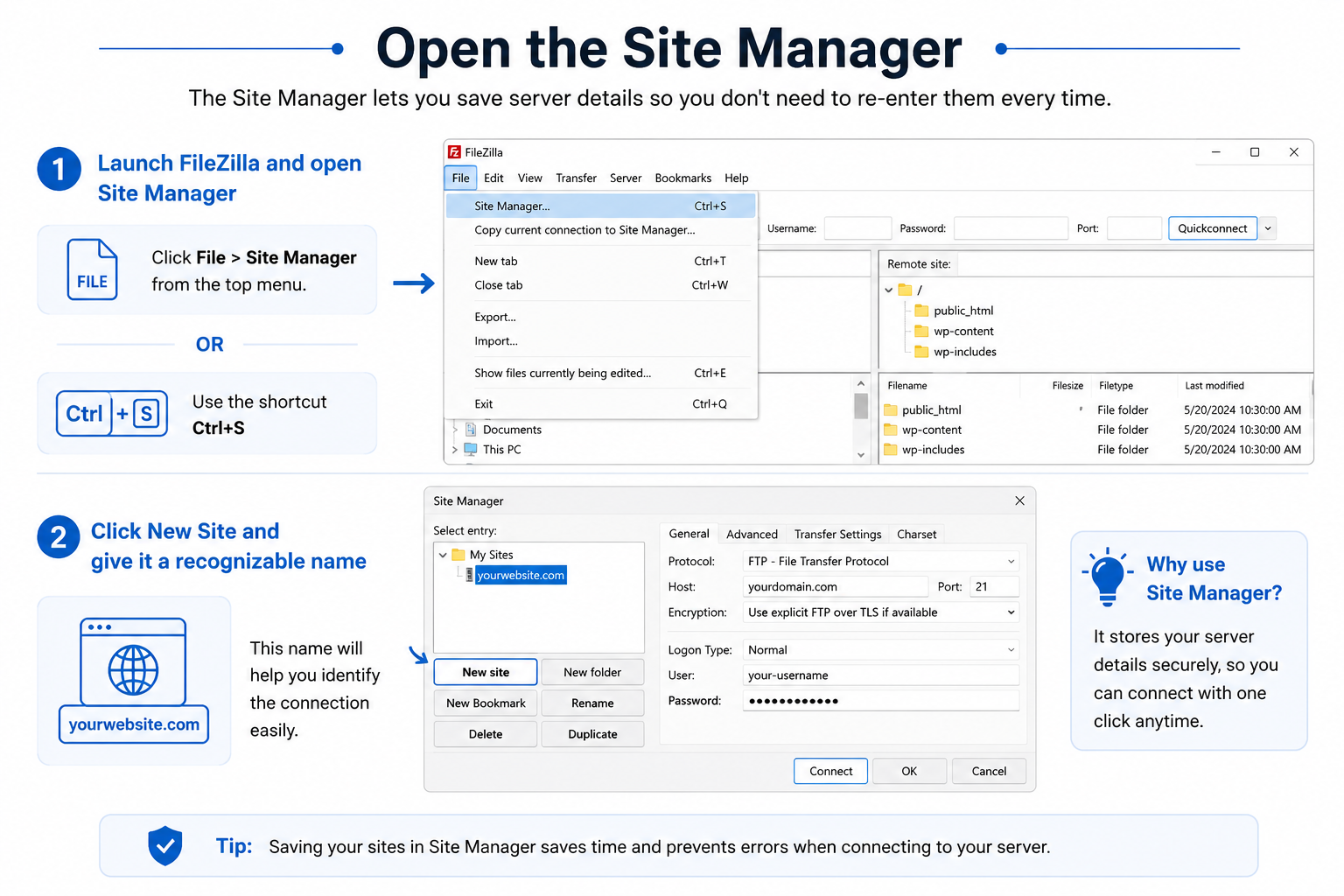Screen dimensions: 1344x896
Task: Click the local tree scrollbar down arrow
Action: tap(861, 455)
